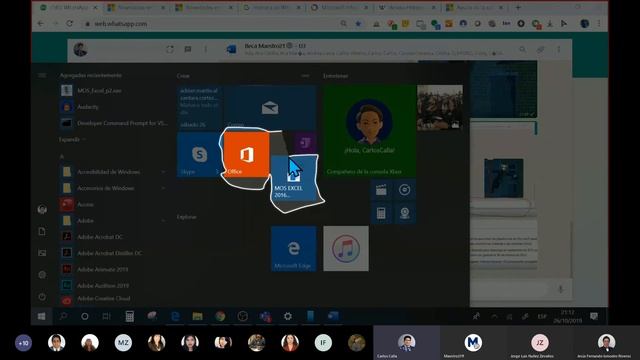Image resolution: width=640 pixels, height=360 pixels.
Task: Show the +10 more participants
Action: pos(23,343)
